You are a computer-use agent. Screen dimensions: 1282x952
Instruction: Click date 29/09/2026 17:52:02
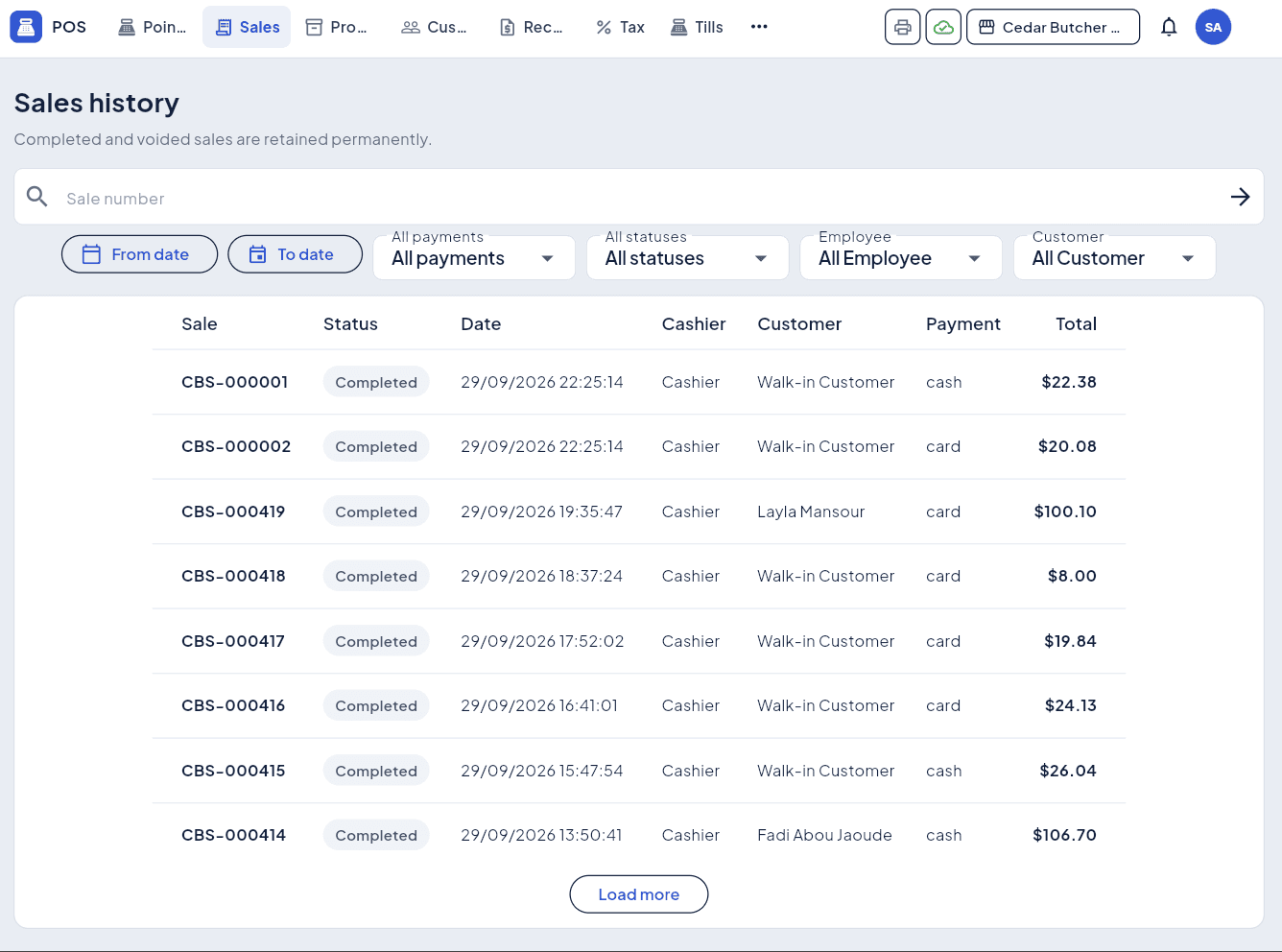[542, 641]
